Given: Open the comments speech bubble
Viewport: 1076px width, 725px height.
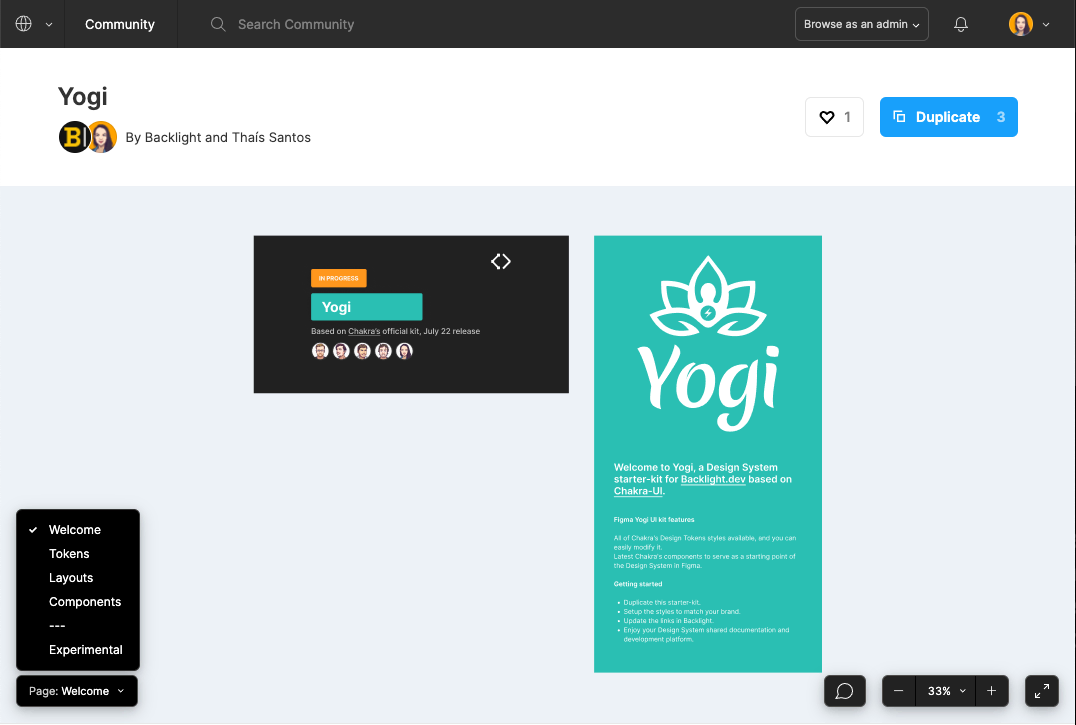Looking at the screenshot, I should [x=844, y=691].
